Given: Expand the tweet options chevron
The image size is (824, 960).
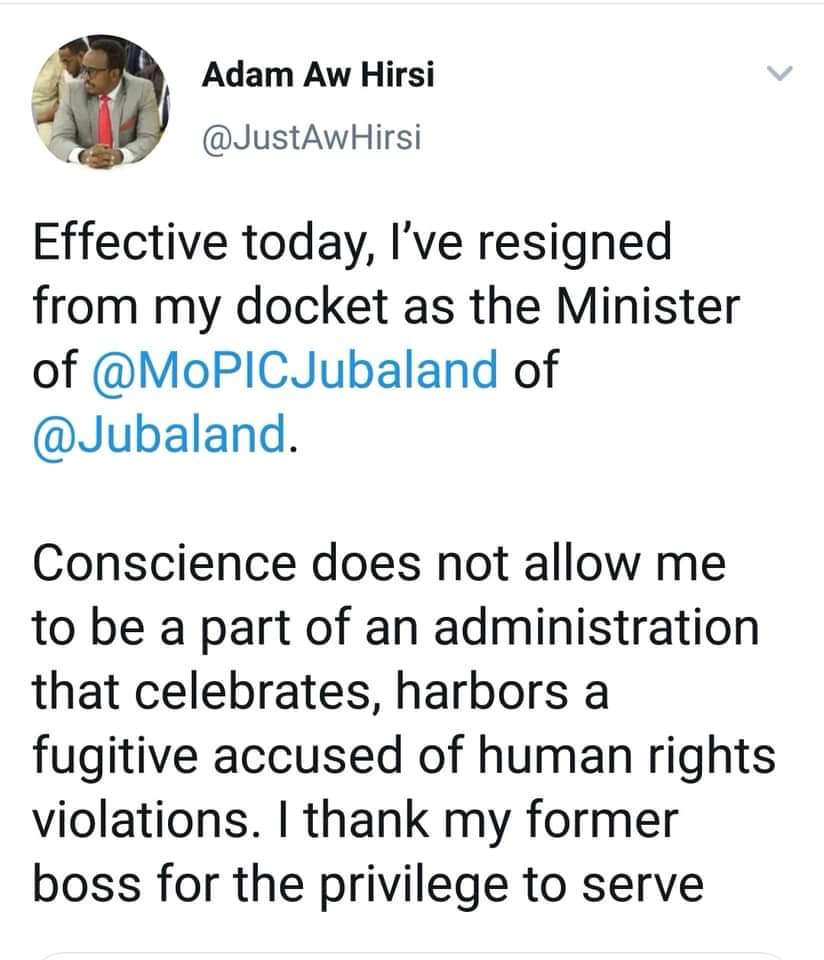Looking at the screenshot, I should point(780,73).
